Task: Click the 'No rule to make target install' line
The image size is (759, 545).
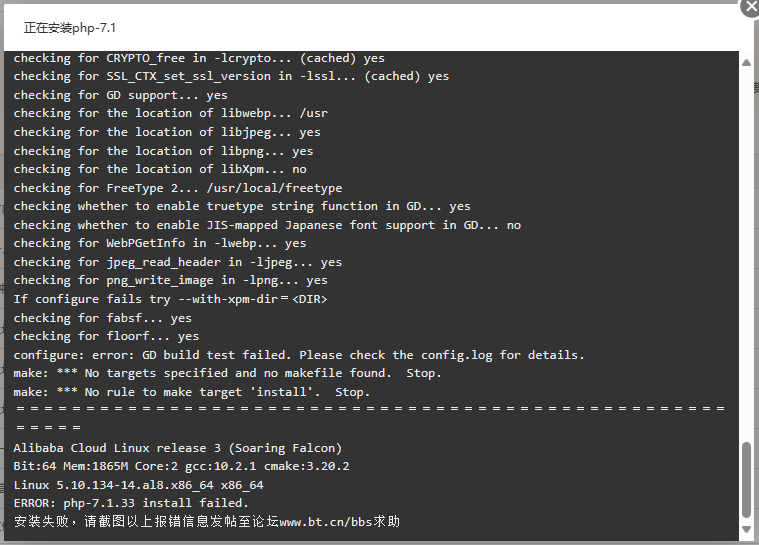Action: pyautogui.click(x=191, y=392)
